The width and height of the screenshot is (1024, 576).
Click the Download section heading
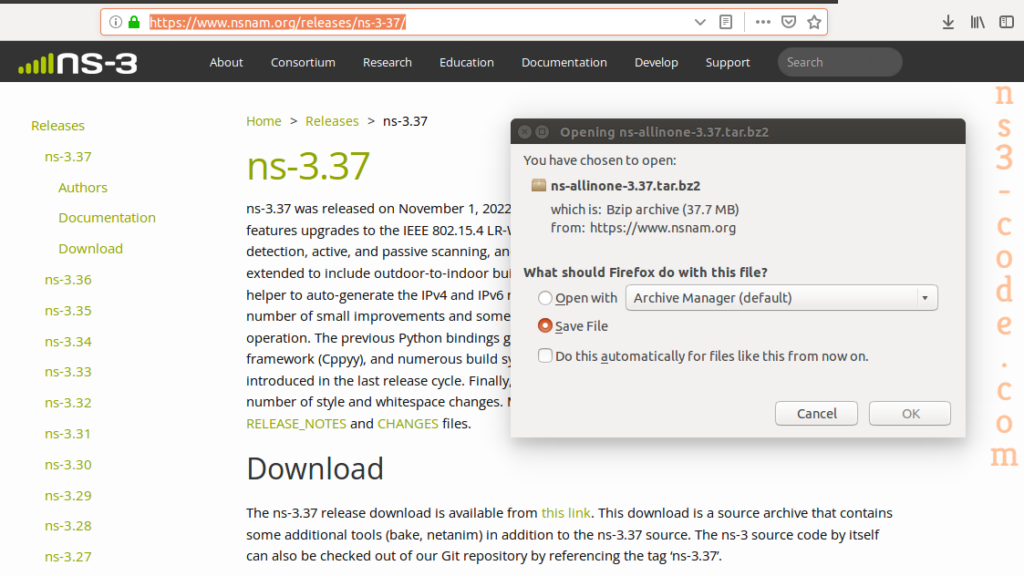pyautogui.click(x=315, y=469)
